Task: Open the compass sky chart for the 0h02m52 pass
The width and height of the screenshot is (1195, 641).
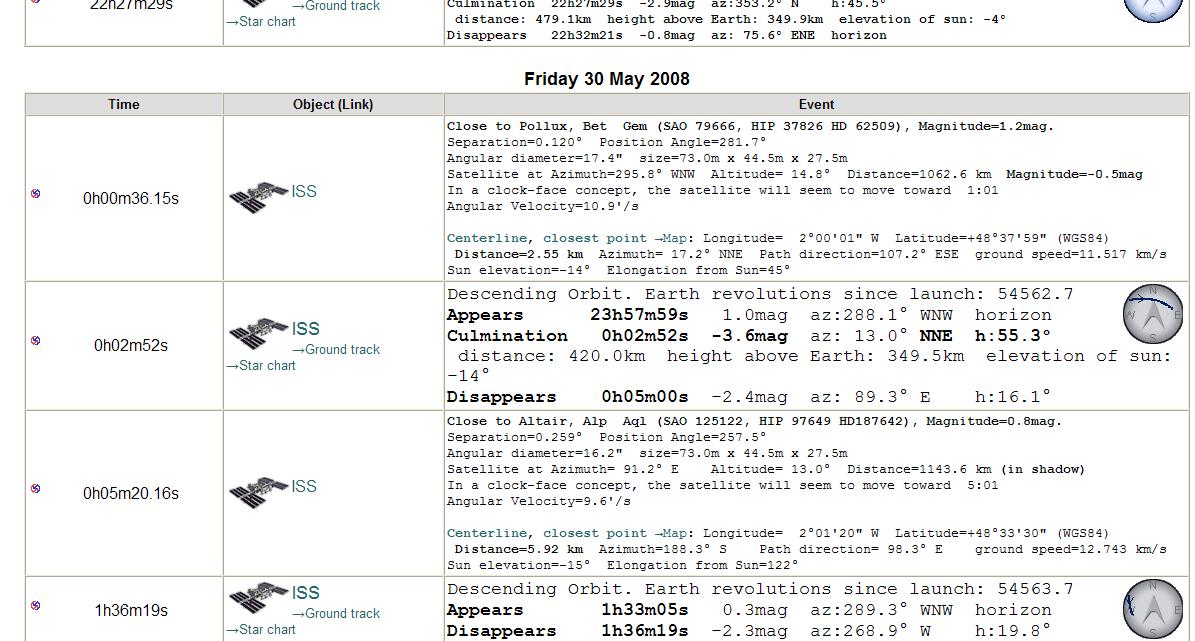Action: click(1153, 315)
